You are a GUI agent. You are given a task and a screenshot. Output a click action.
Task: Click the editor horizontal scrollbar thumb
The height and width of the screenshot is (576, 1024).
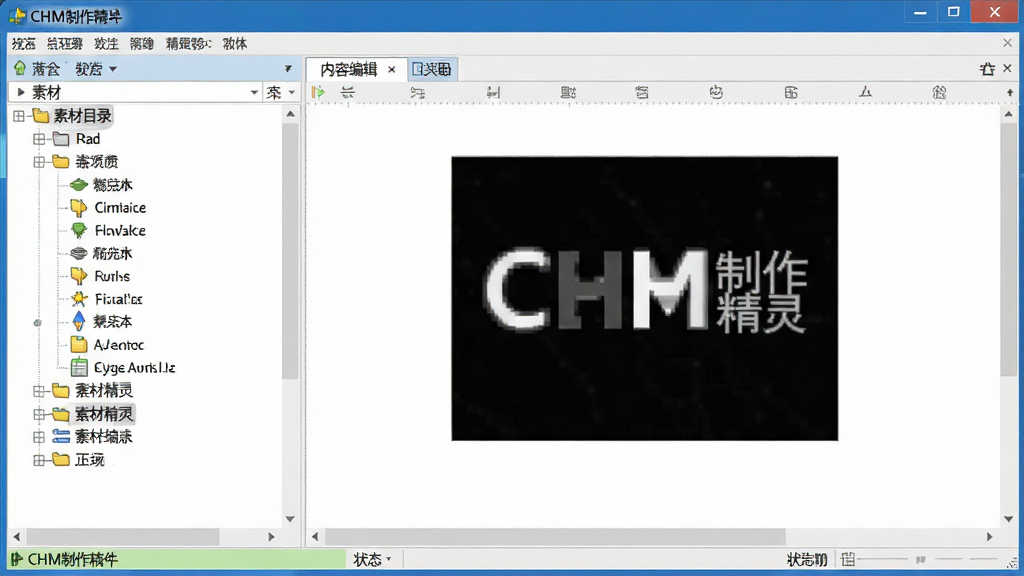555,537
